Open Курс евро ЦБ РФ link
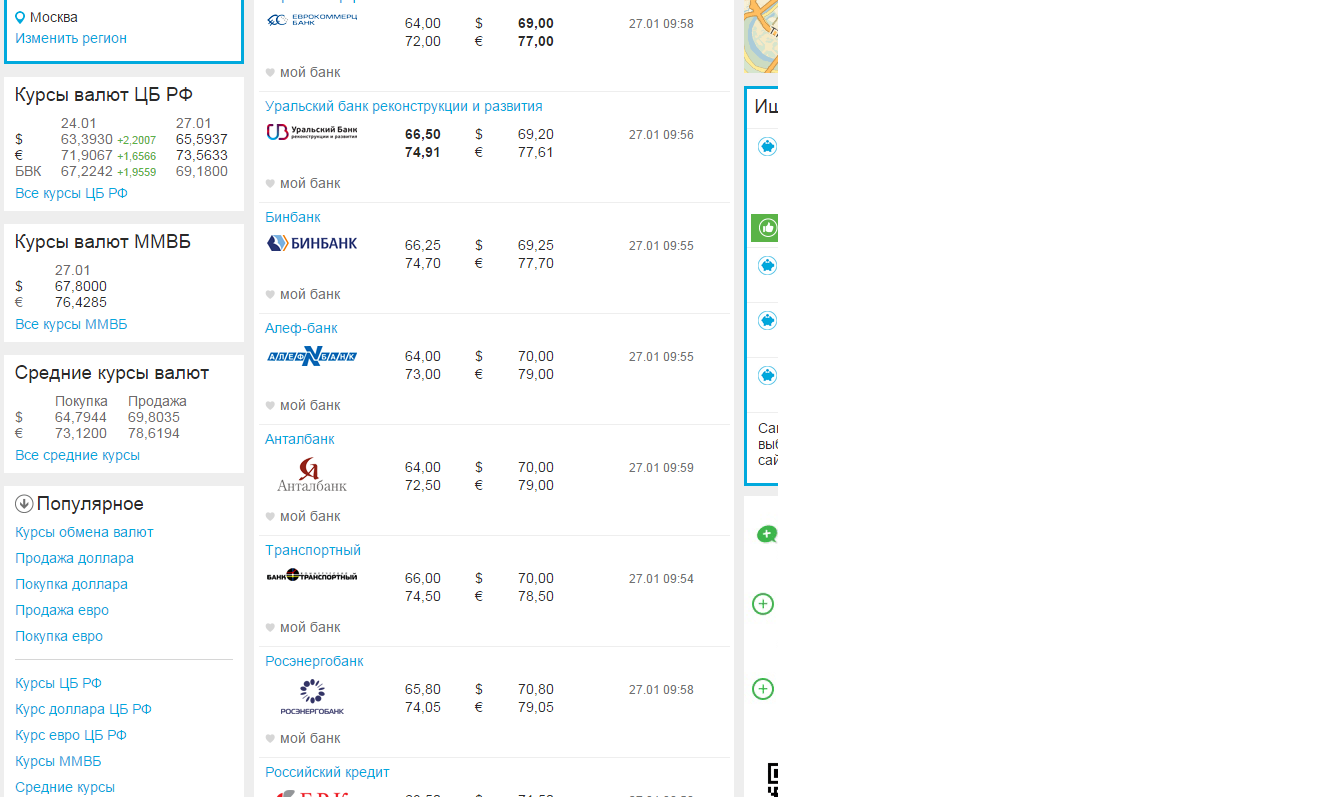Screen dimensions: 1344x797 coord(71,735)
